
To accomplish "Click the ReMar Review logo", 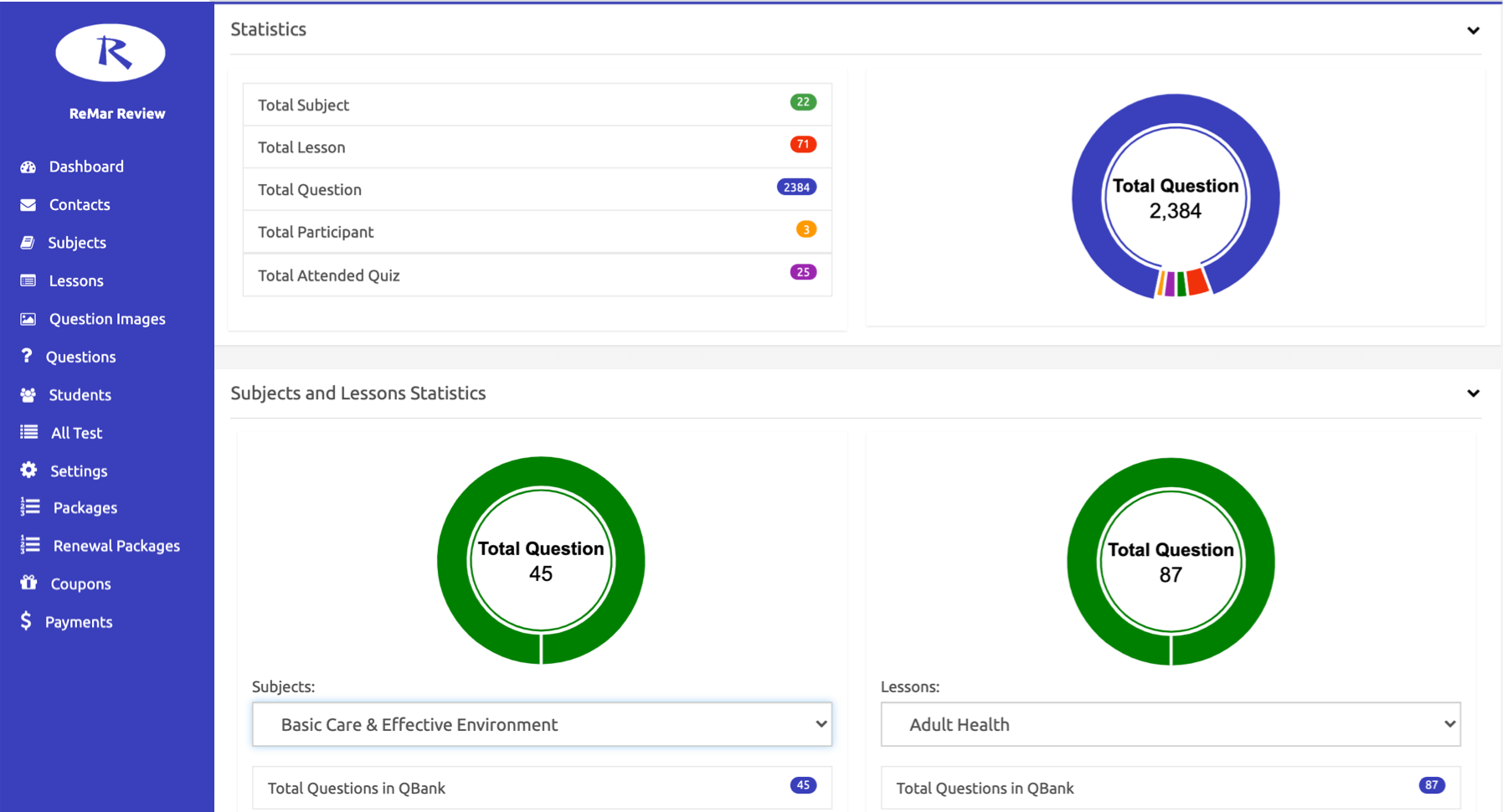I will click(x=110, y=53).
